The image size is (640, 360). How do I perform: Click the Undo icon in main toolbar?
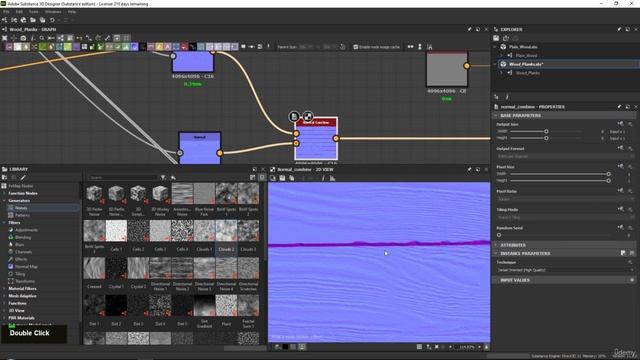click(52, 20)
